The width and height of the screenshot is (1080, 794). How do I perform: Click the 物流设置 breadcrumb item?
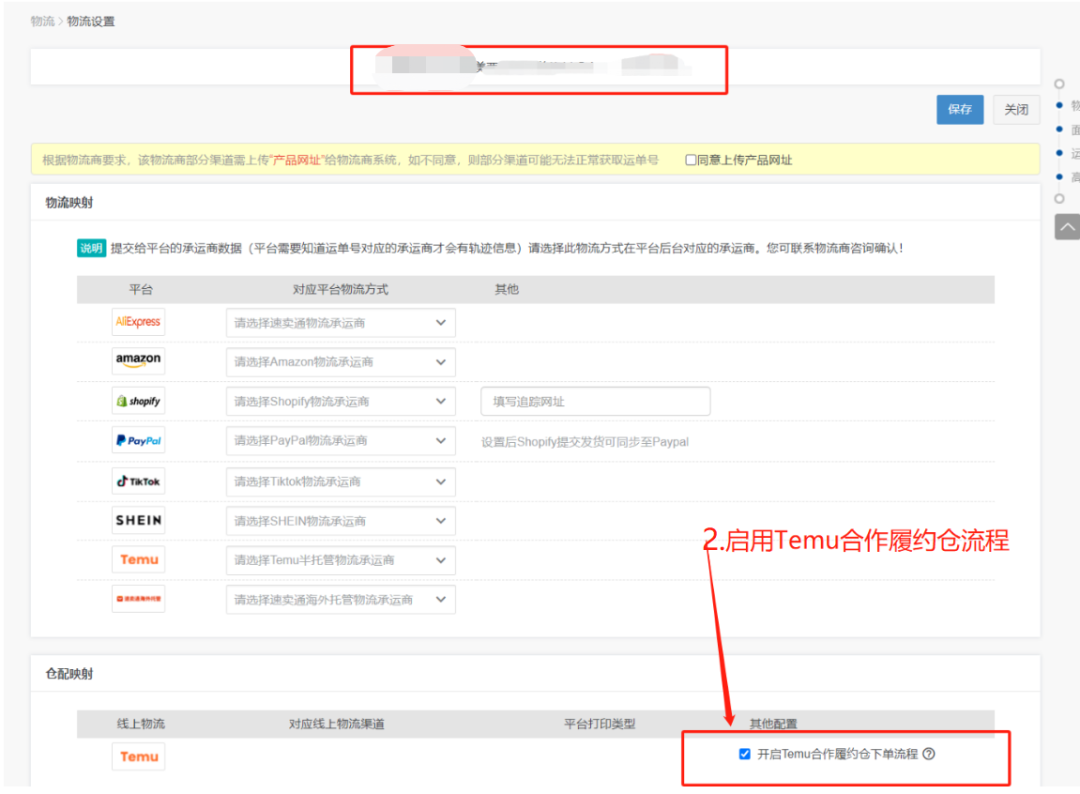tap(91, 21)
